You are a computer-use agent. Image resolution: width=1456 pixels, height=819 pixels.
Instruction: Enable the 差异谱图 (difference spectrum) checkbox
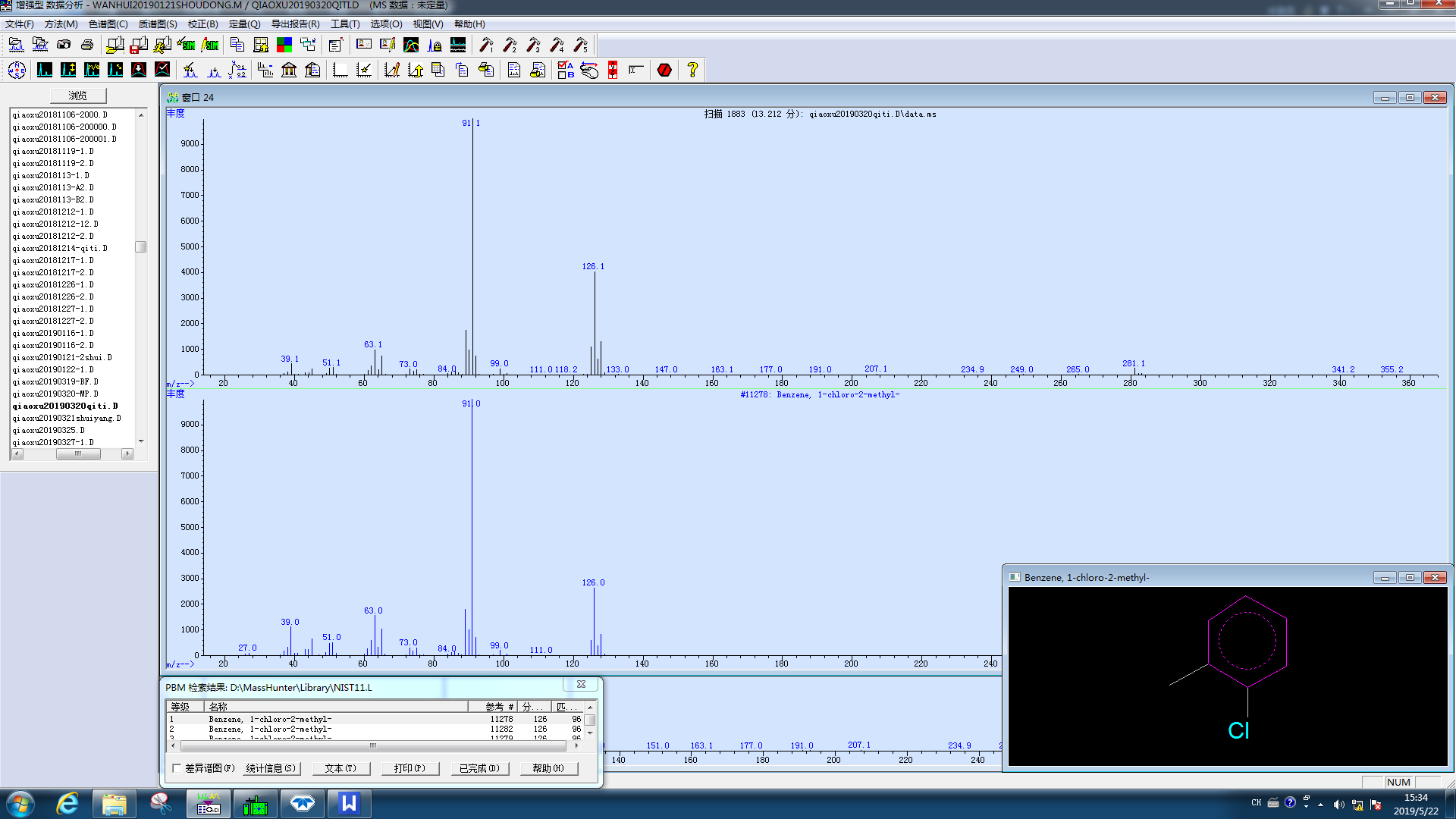(x=177, y=768)
